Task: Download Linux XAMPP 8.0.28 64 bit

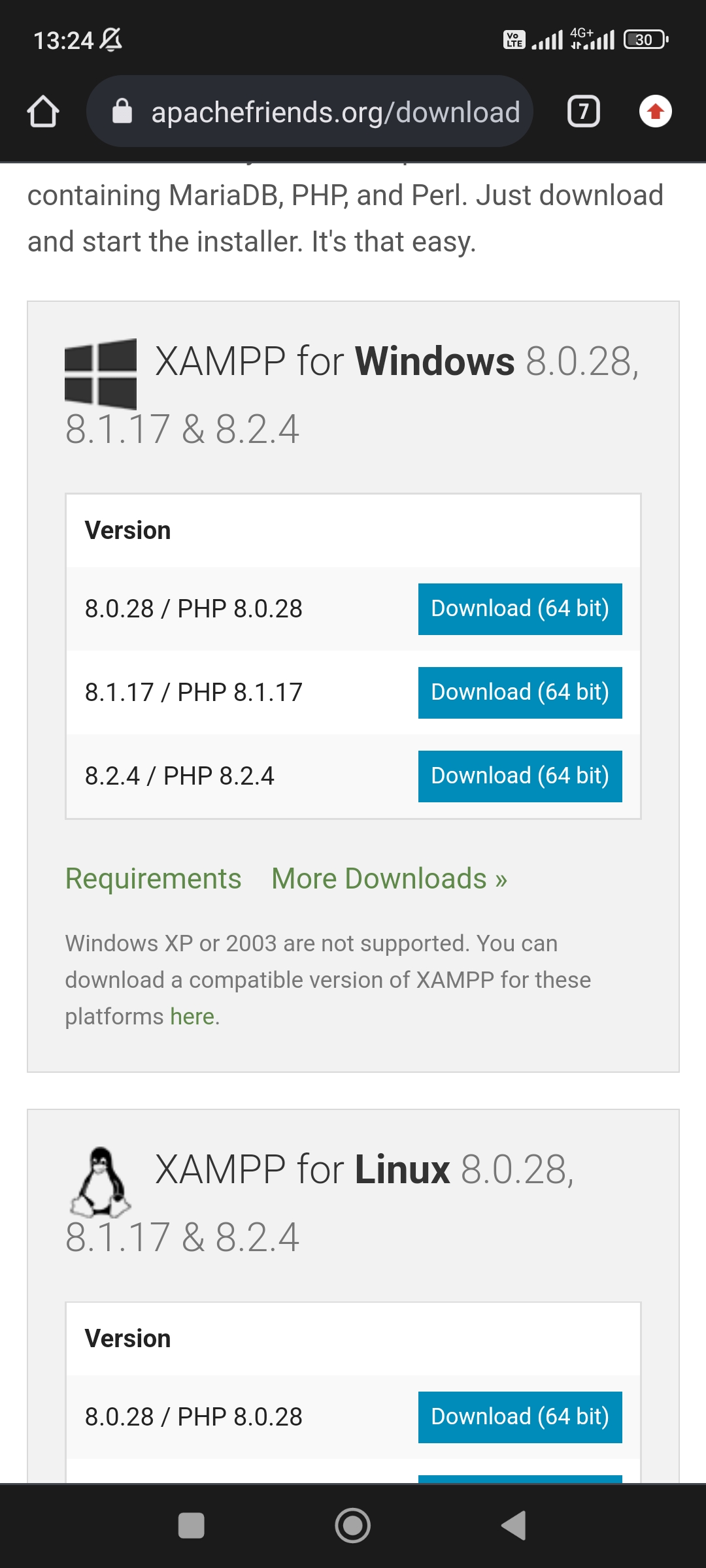Action: [x=520, y=1417]
